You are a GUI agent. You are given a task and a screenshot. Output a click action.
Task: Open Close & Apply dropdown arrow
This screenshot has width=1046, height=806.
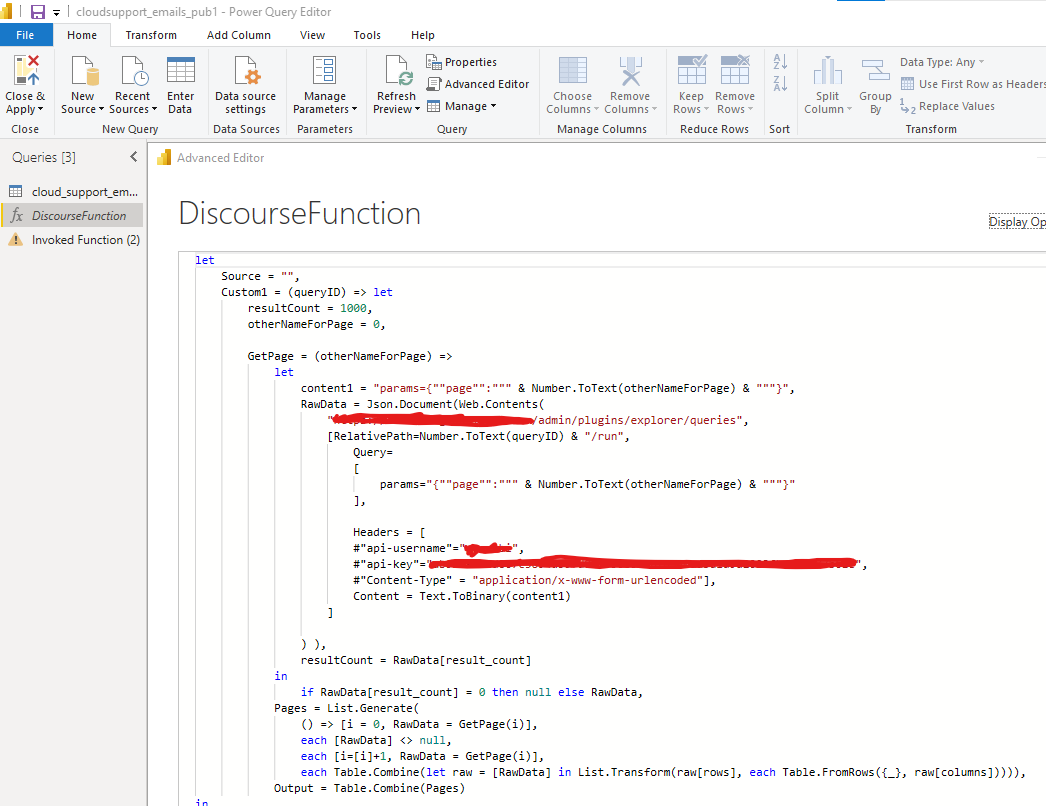point(41,109)
